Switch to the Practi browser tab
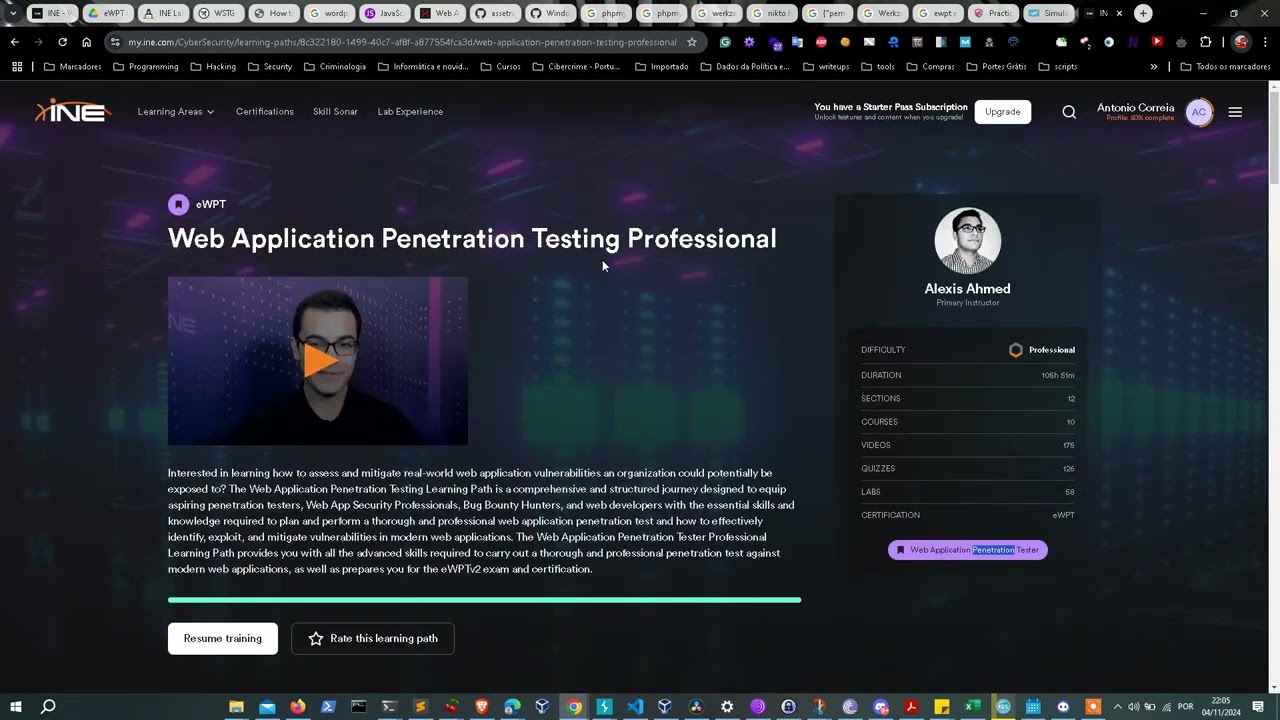1280x720 pixels. tap(992, 13)
